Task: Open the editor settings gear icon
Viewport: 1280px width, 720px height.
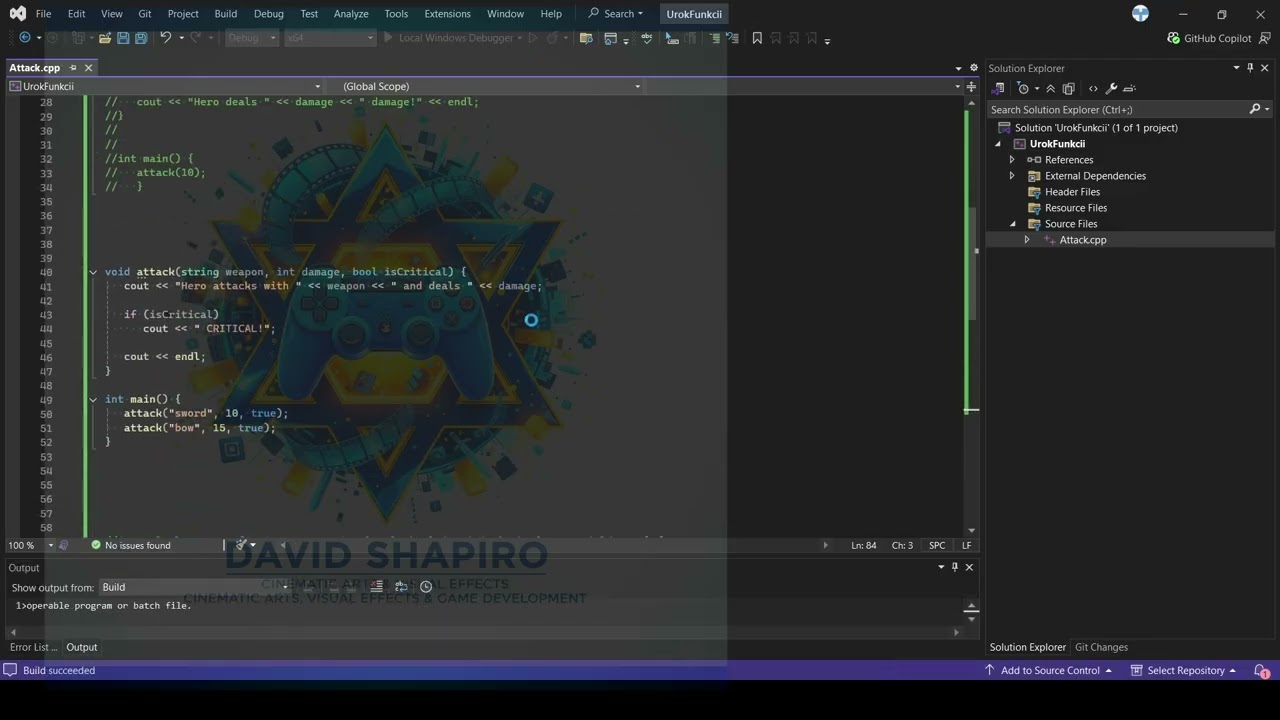Action: [974, 68]
